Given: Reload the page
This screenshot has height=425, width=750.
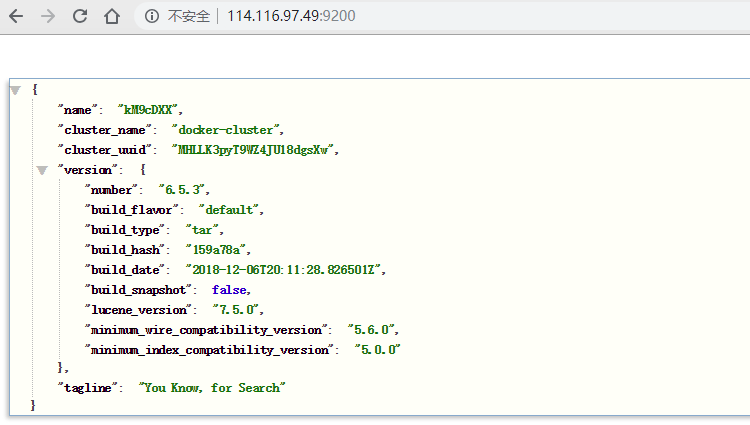Looking at the screenshot, I should coord(80,16).
